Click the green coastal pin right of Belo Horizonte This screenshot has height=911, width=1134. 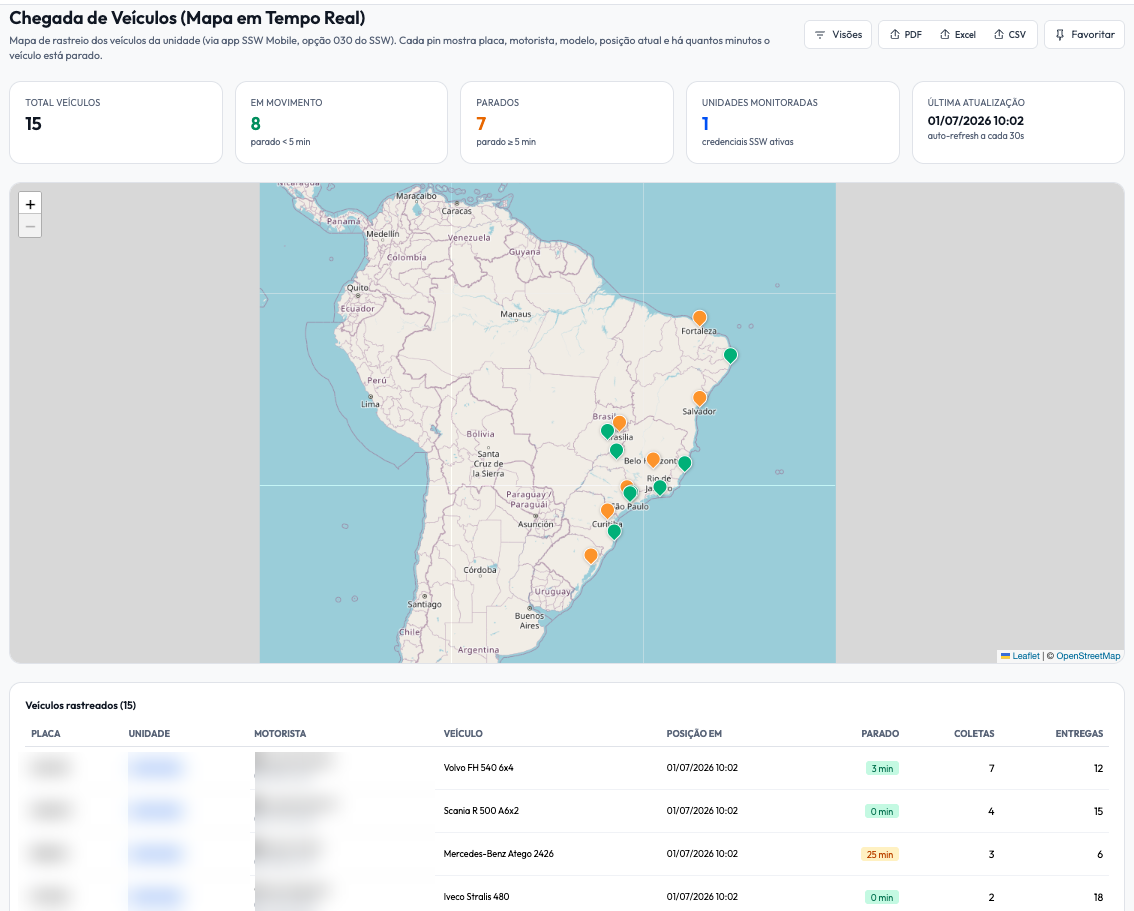(x=685, y=463)
